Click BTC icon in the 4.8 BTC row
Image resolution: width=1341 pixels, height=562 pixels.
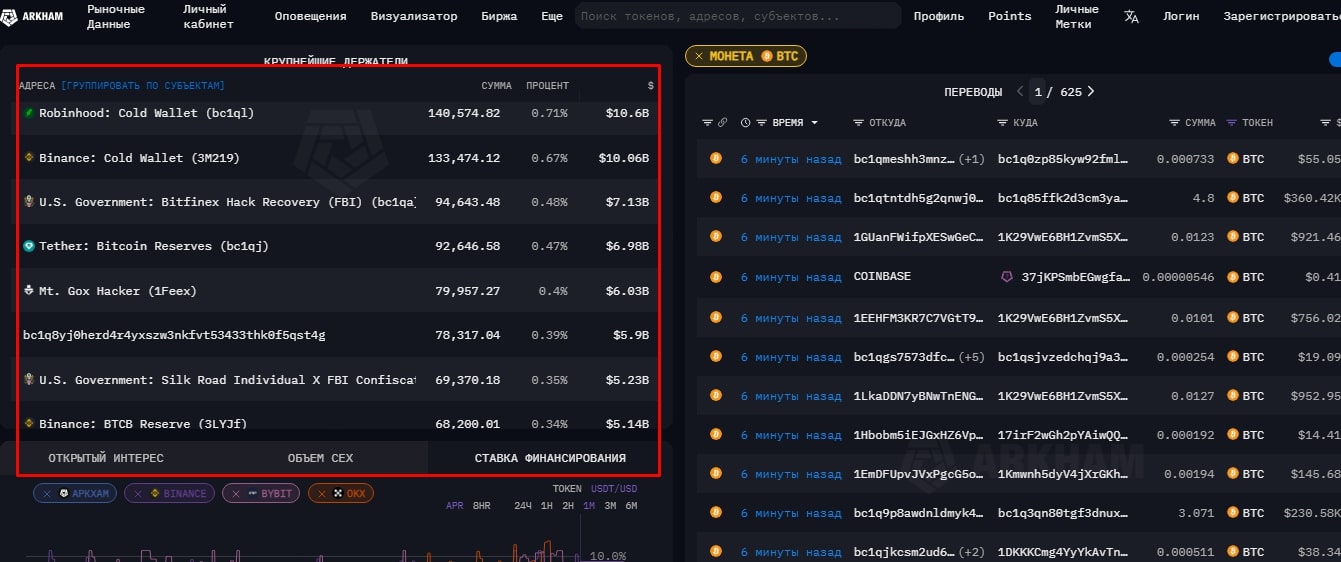click(1232, 198)
